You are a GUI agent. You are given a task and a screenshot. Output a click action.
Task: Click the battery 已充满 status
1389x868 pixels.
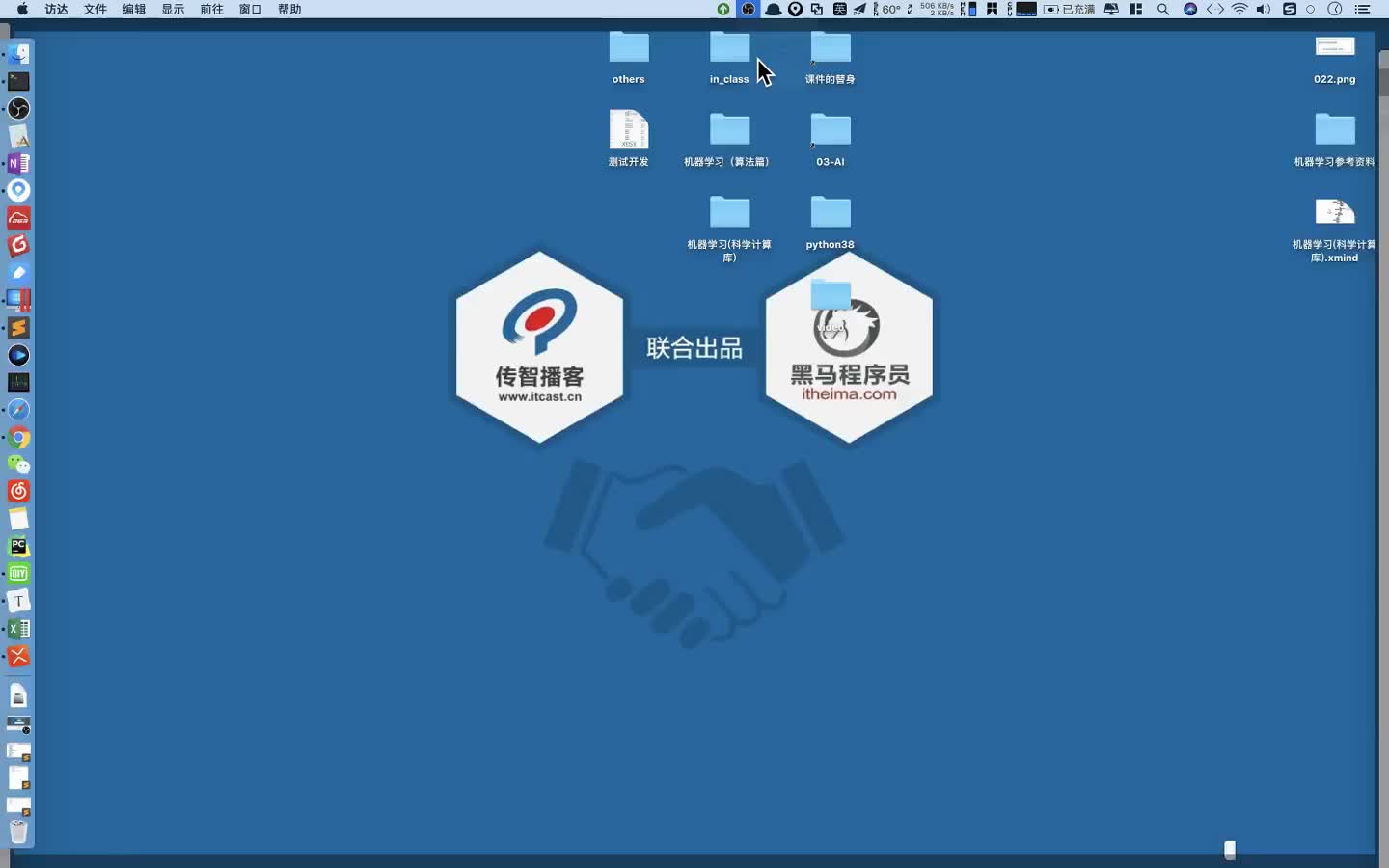pyautogui.click(x=1070, y=9)
